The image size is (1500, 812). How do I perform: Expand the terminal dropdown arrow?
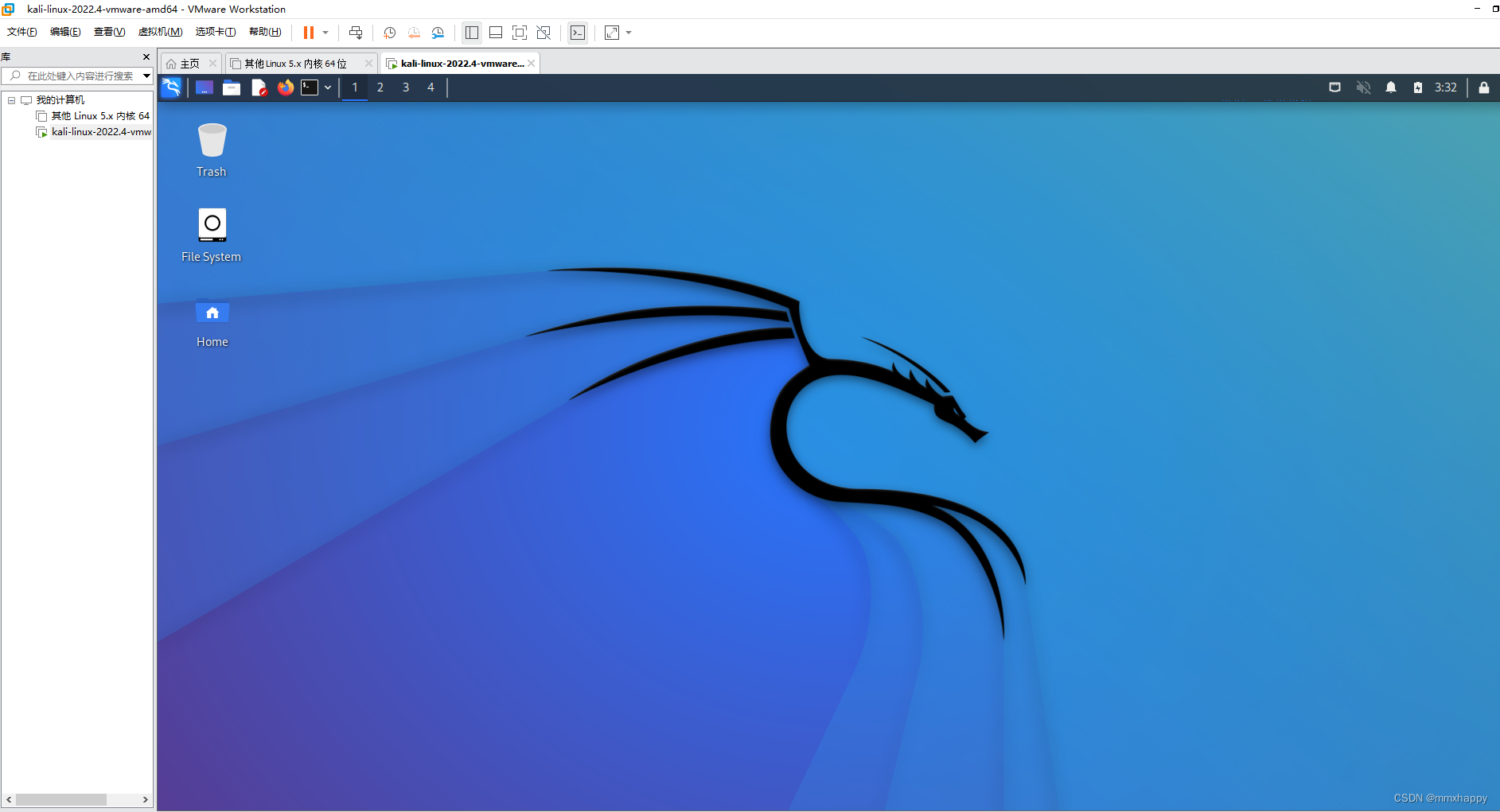328,87
